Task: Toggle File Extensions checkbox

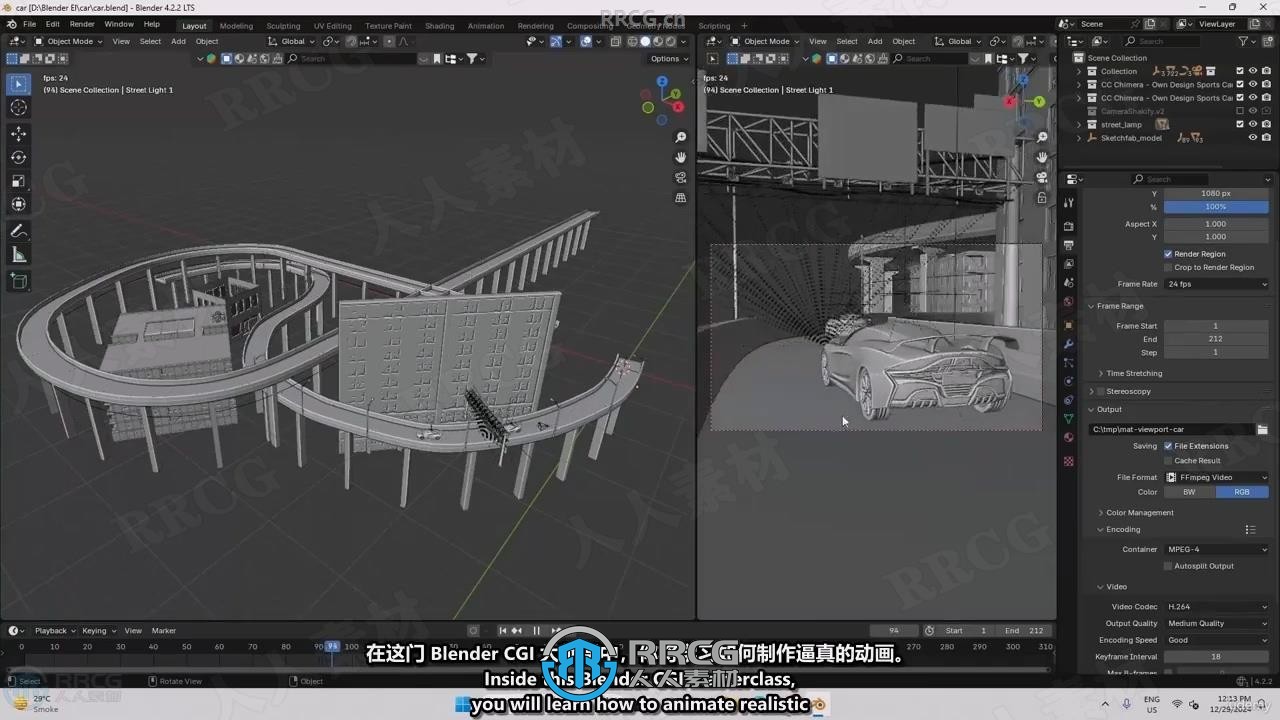Action: 1168,446
